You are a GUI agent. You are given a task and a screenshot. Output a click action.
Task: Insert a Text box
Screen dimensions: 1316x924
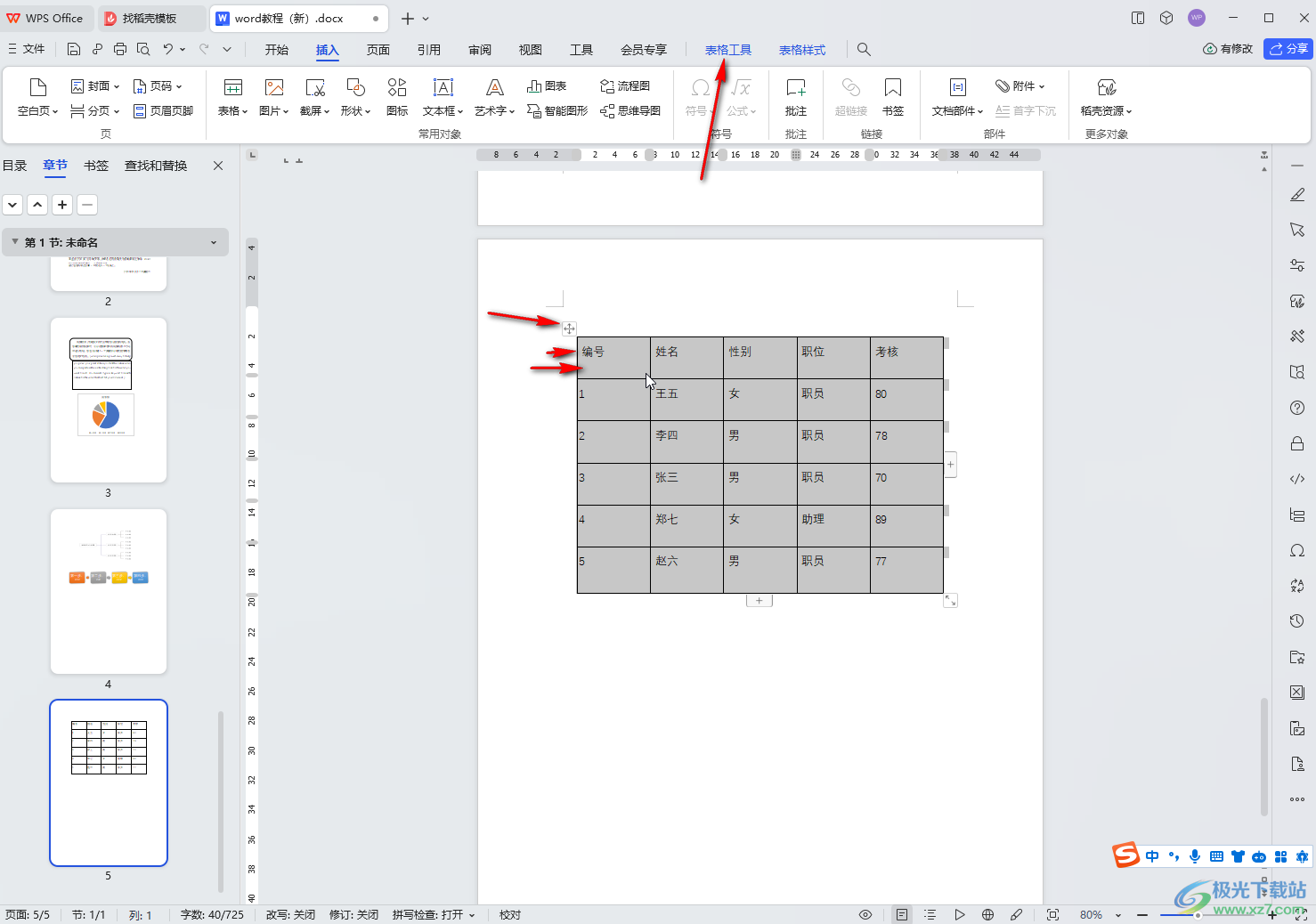coord(443,98)
